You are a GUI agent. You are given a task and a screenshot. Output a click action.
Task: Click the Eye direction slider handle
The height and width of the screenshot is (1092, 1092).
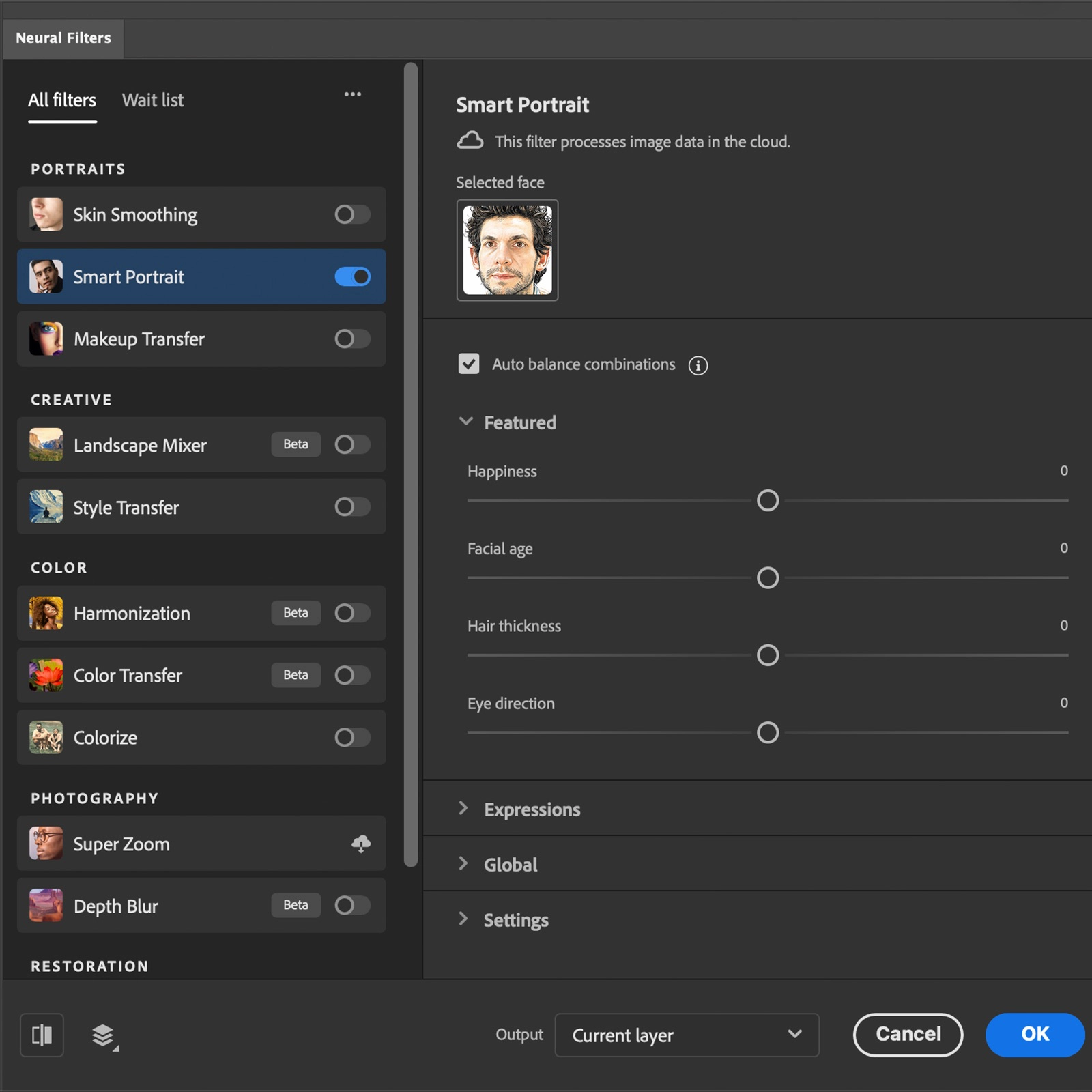pos(768,732)
